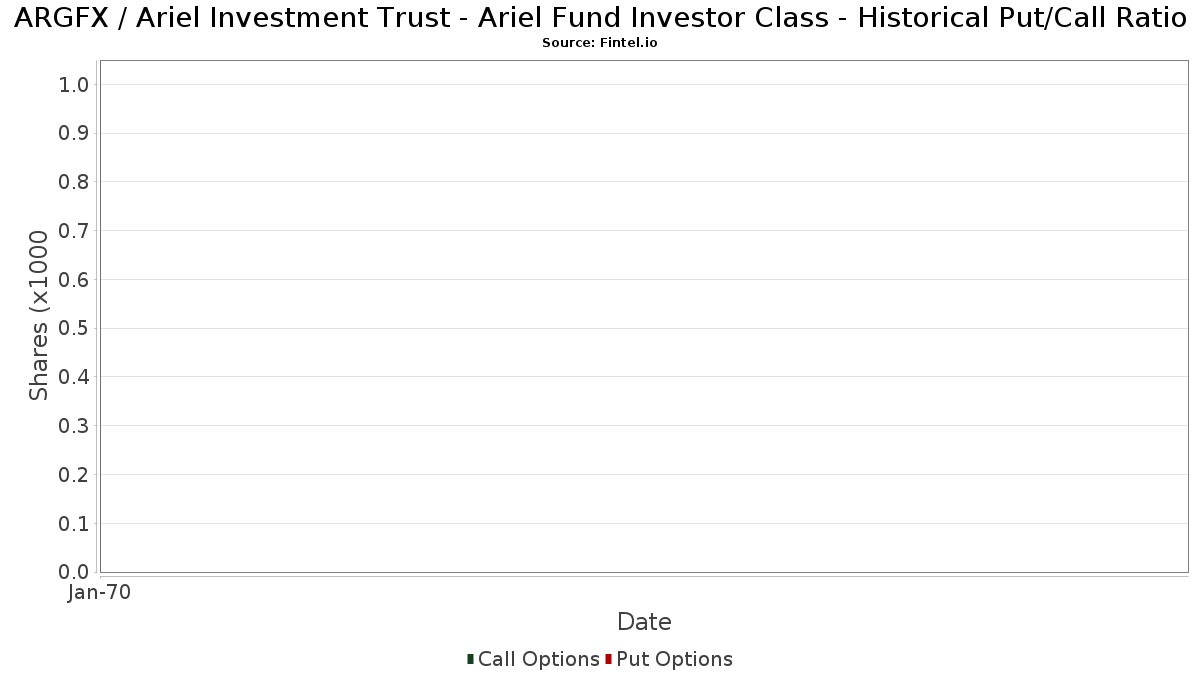Click the 0.5 y-axis tick label
The width and height of the screenshot is (1200, 675).
74,329
